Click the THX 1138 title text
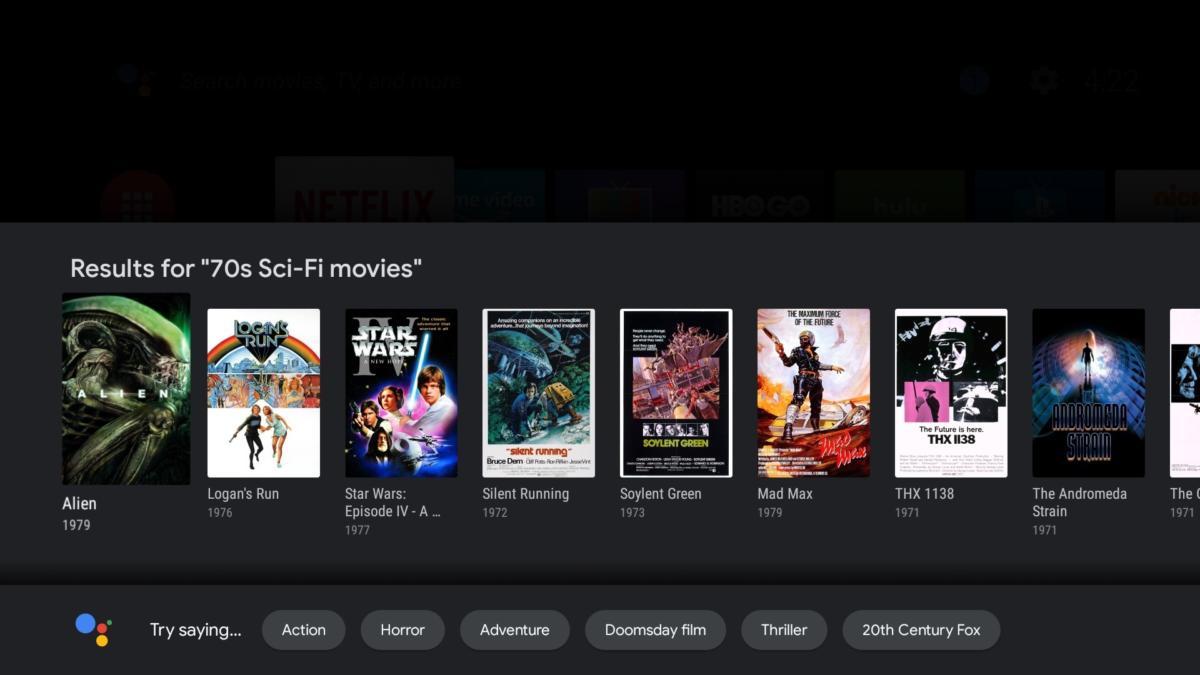Screen dimensions: 1200x675 (925, 494)
